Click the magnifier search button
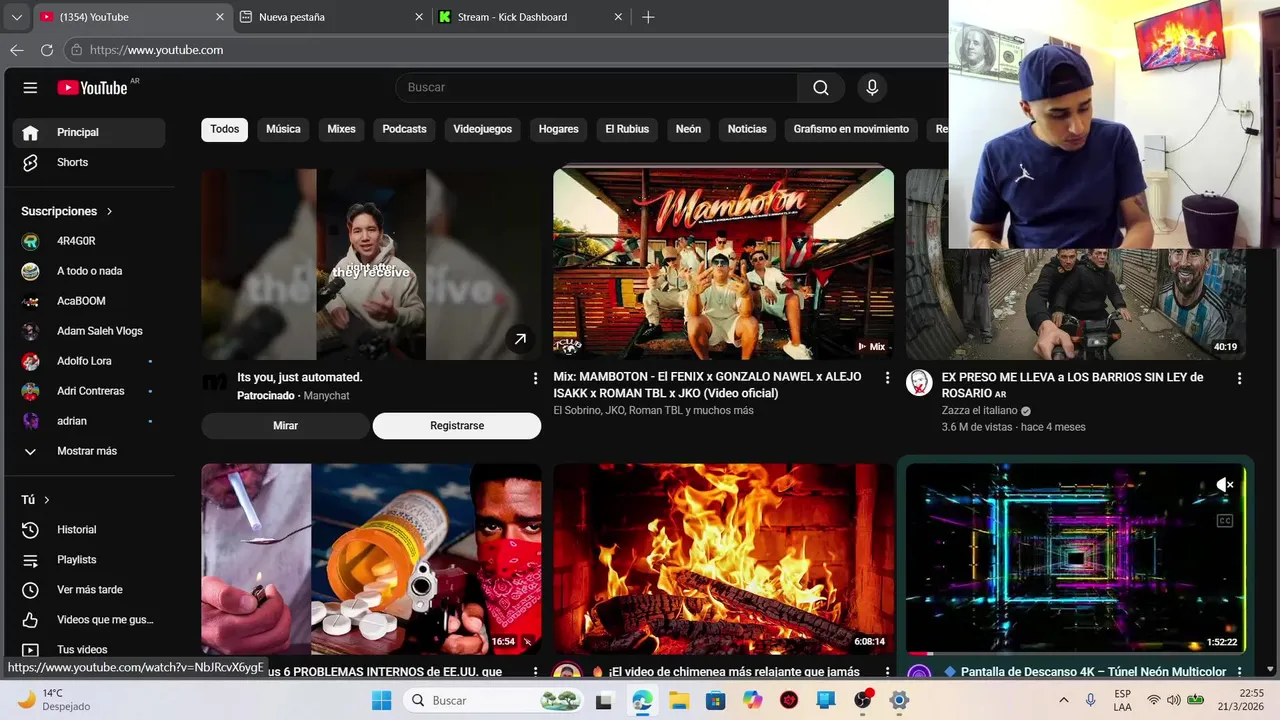The image size is (1280, 720). tap(821, 88)
